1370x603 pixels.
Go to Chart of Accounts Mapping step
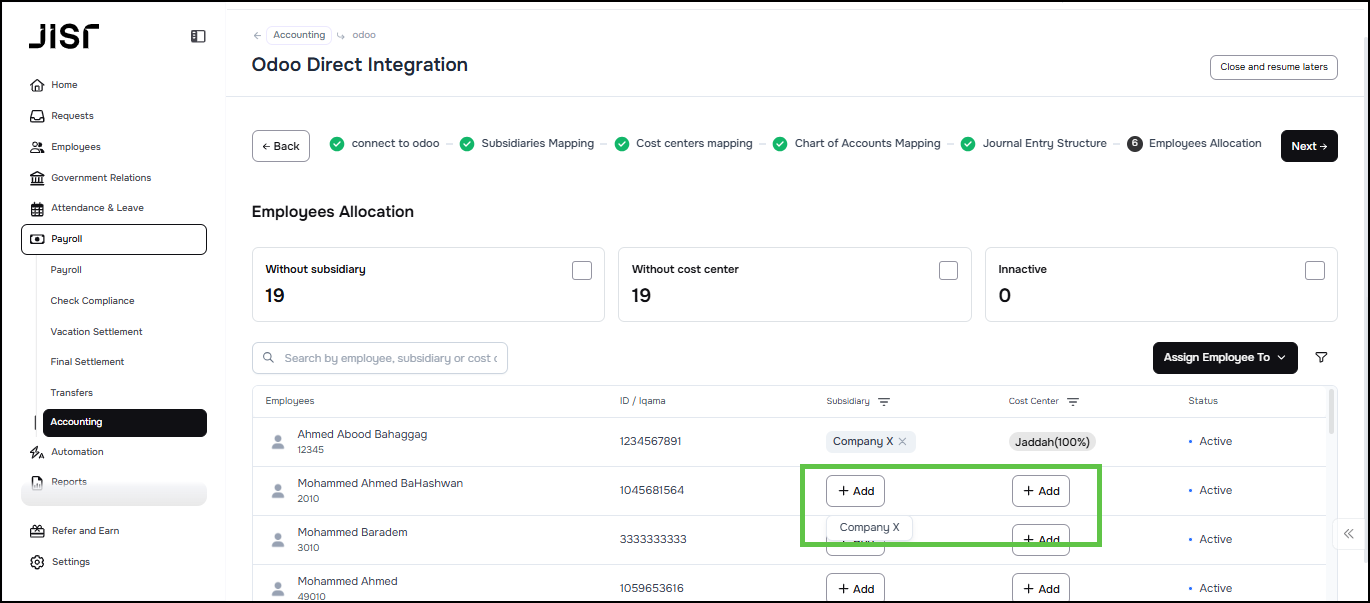click(866, 144)
